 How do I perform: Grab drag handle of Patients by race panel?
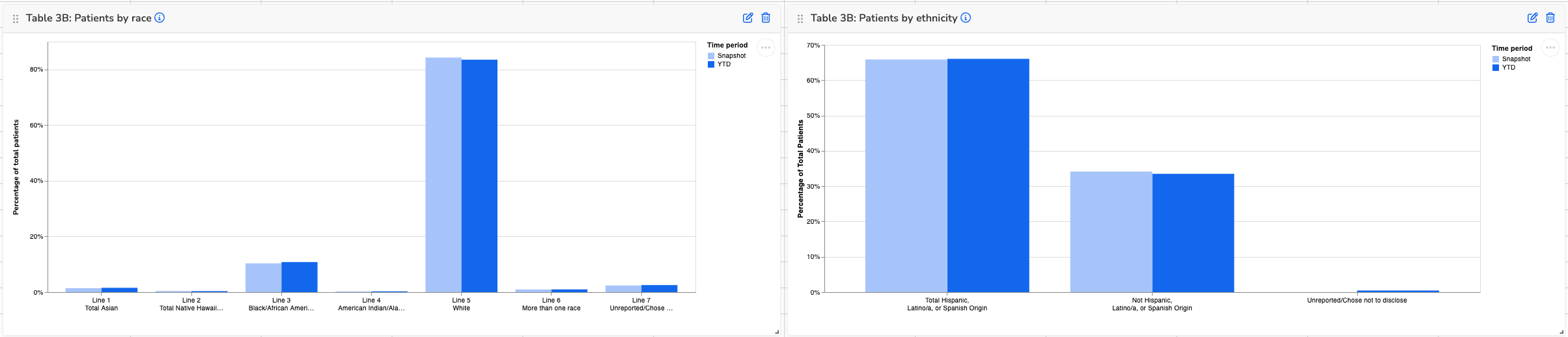point(16,19)
